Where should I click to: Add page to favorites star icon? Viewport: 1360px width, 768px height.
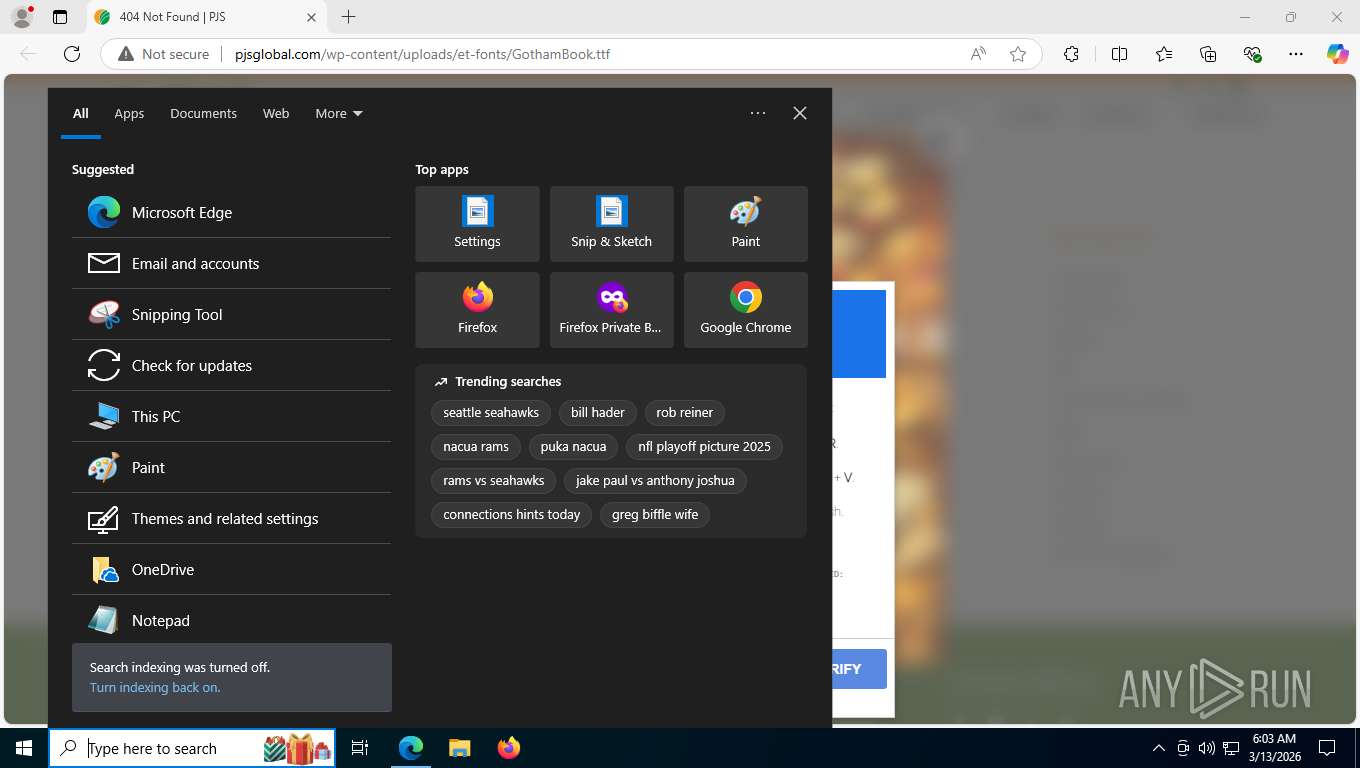1018,54
